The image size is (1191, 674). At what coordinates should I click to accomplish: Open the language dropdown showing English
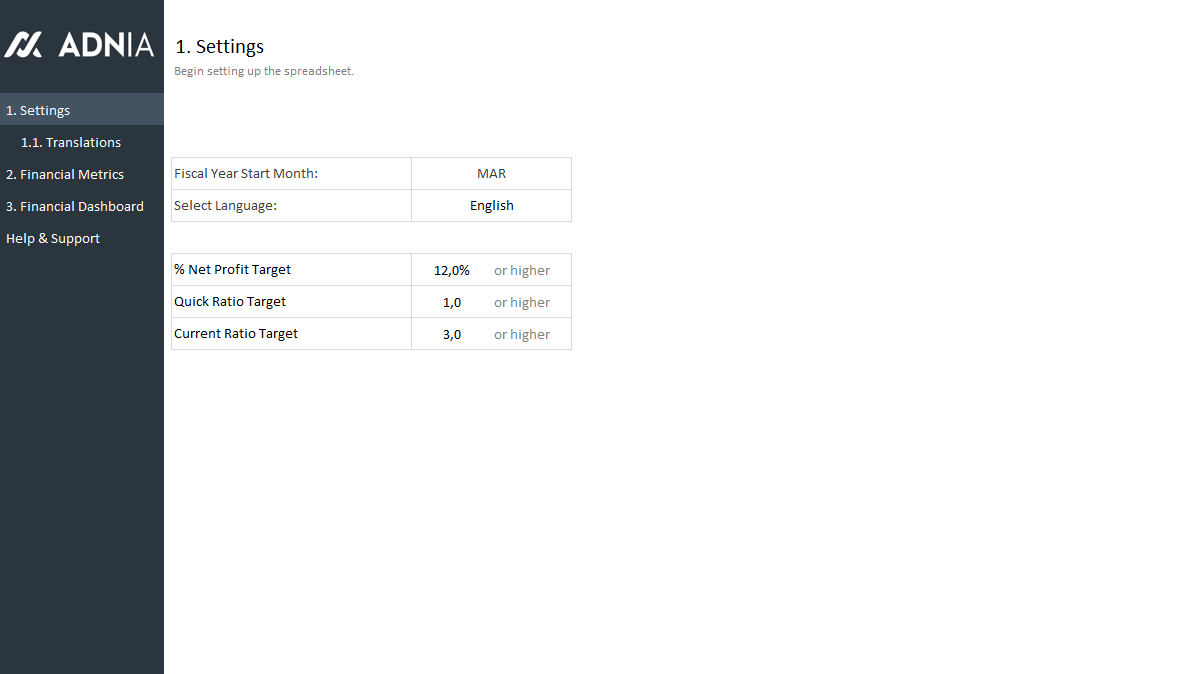[491, 205]
